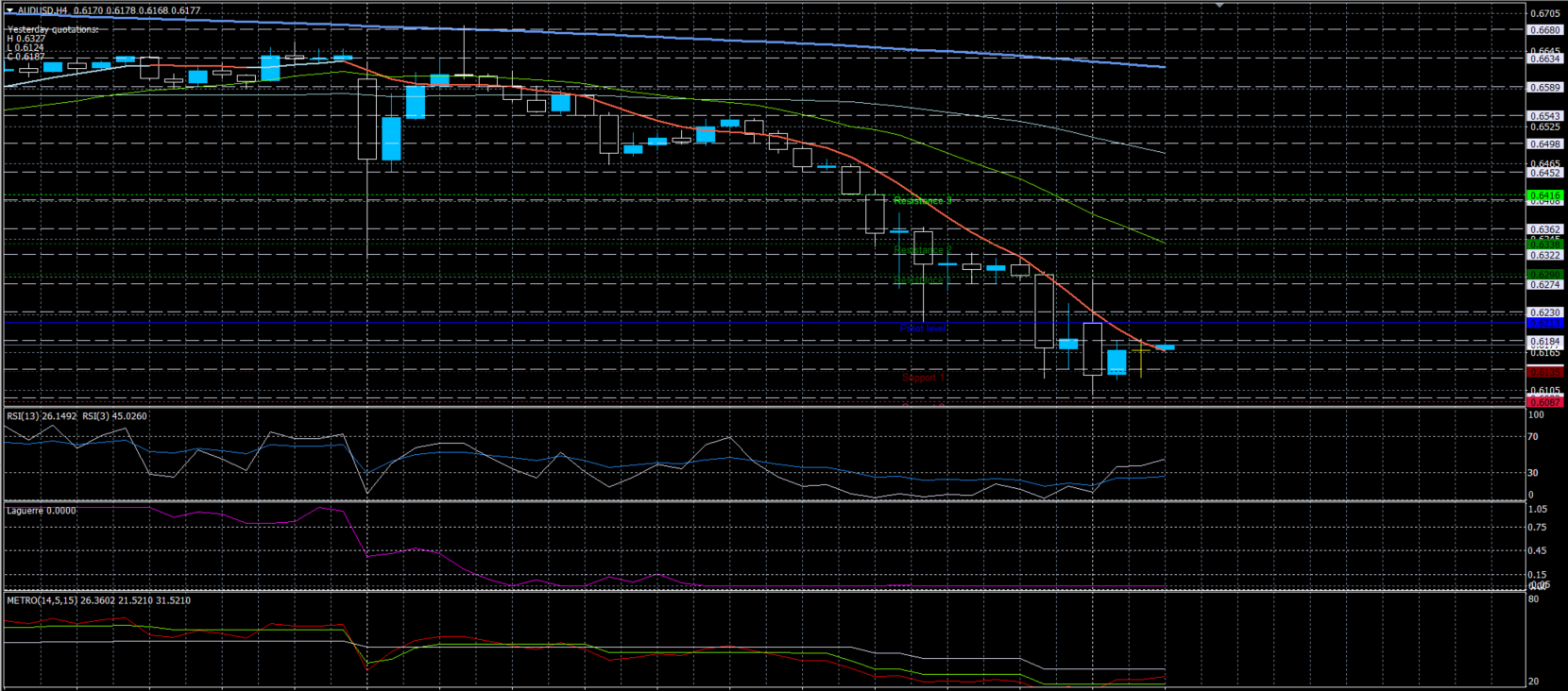Click the 0.6274 price scale label
1568x691 pixels.
tap(1545, 285)
